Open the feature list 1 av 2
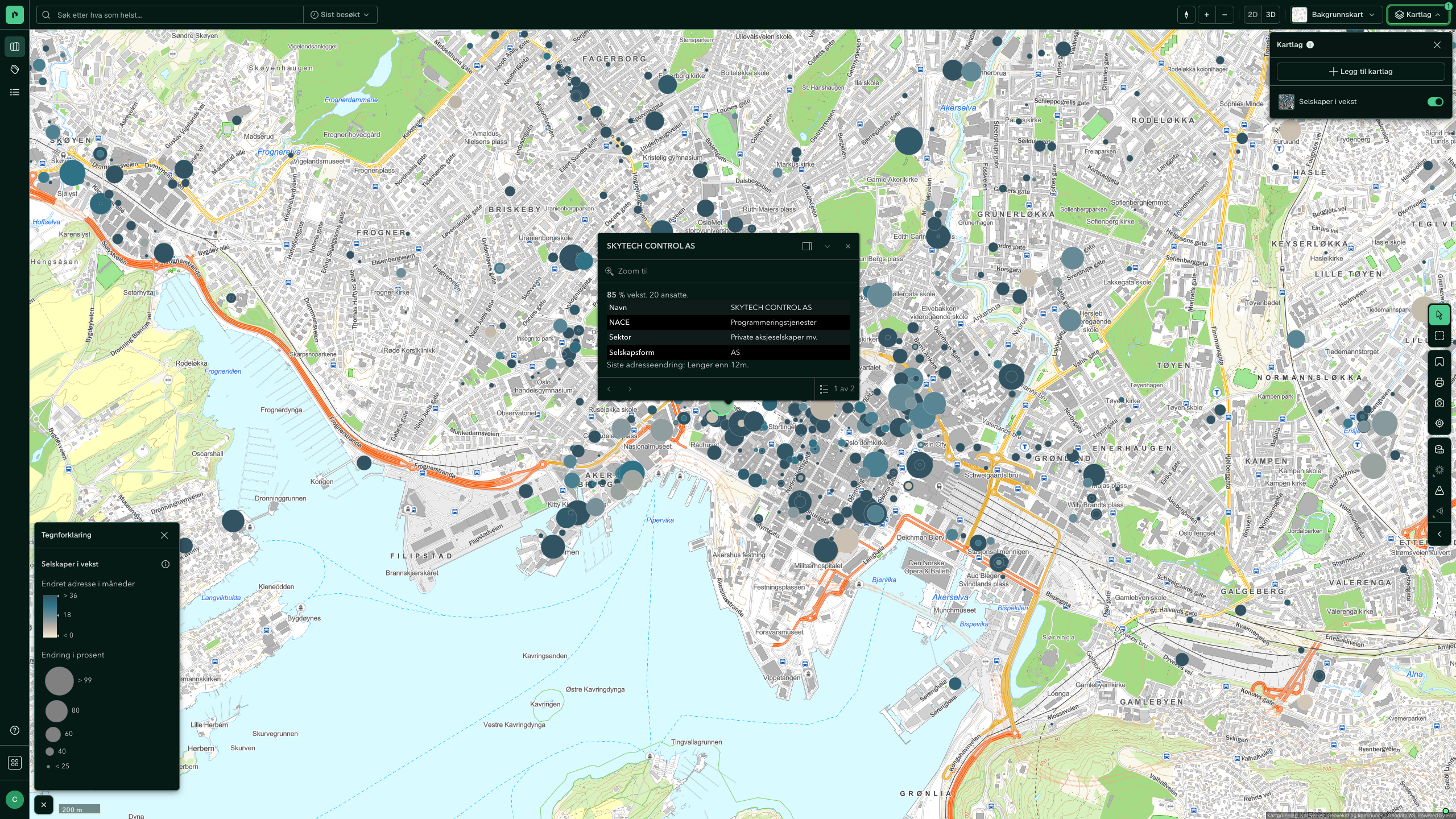This screenshot has width=1456, height=819. (x=837, y=389)
